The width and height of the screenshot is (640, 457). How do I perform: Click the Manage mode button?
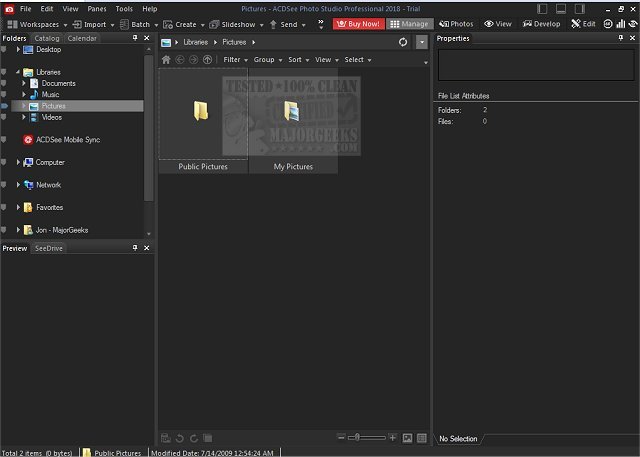[410, 23]
